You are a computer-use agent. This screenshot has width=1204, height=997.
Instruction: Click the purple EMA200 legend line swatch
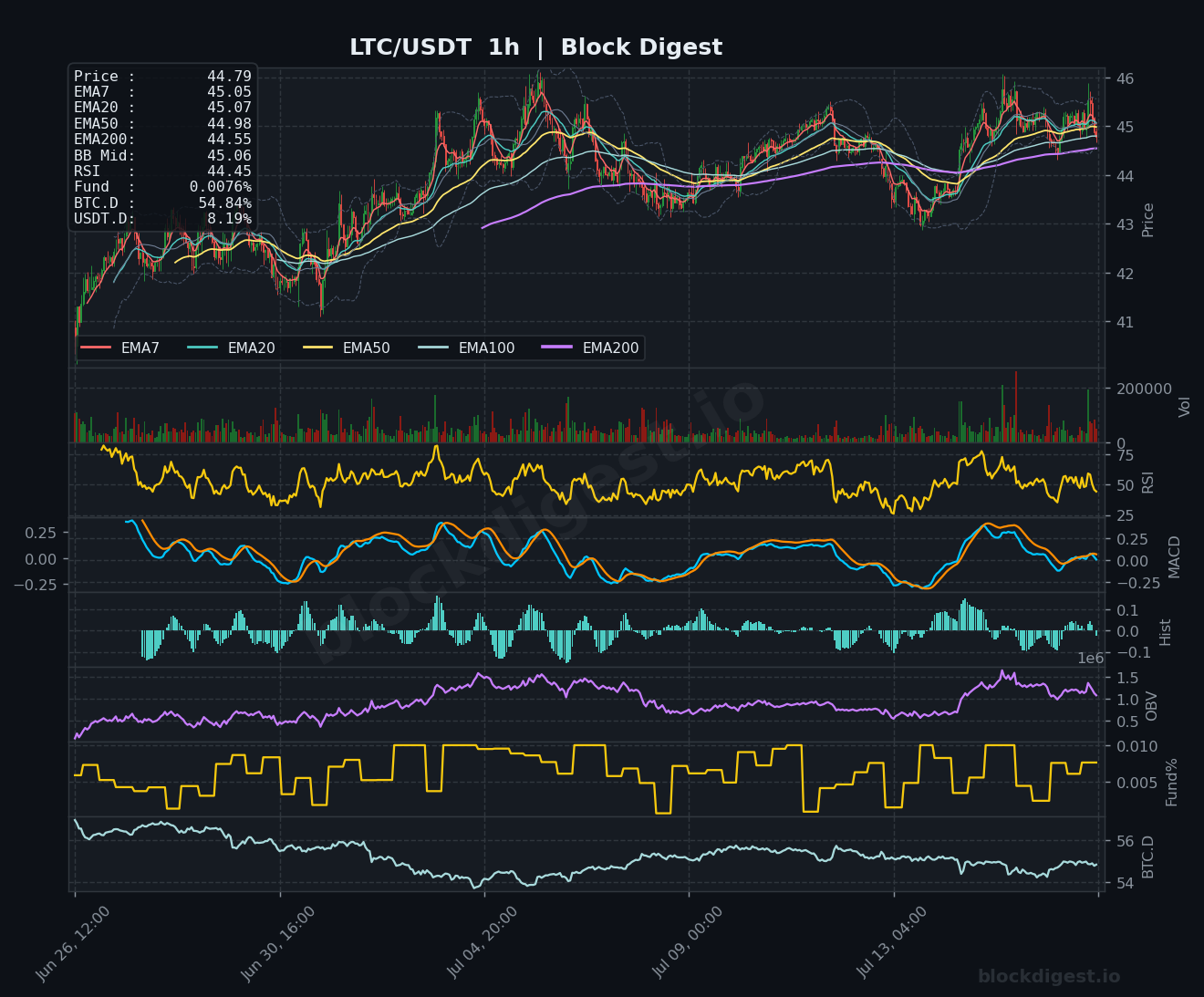coord(557,348)
